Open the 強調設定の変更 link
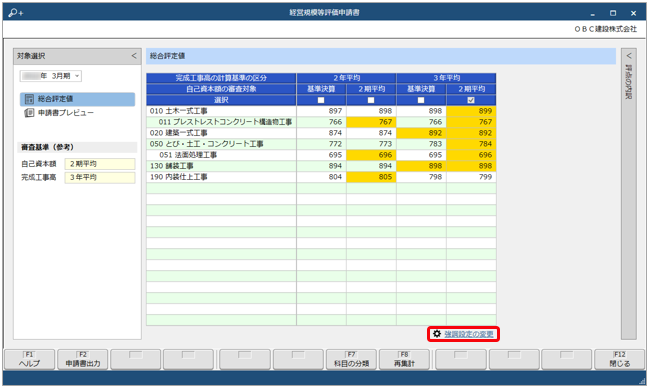Image resolution: width=650 pixels, height=388 pixels. pyautogui.click(x=469, y=334)
